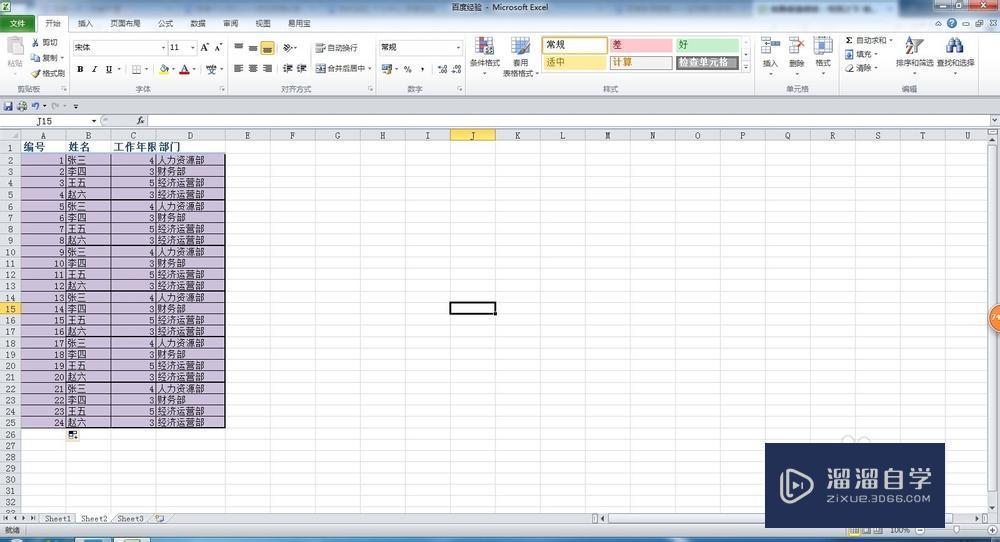Click the Undo arrow in quick access toolbar
The height and width of the screenshot is (542, 1000).
[35, 106]
